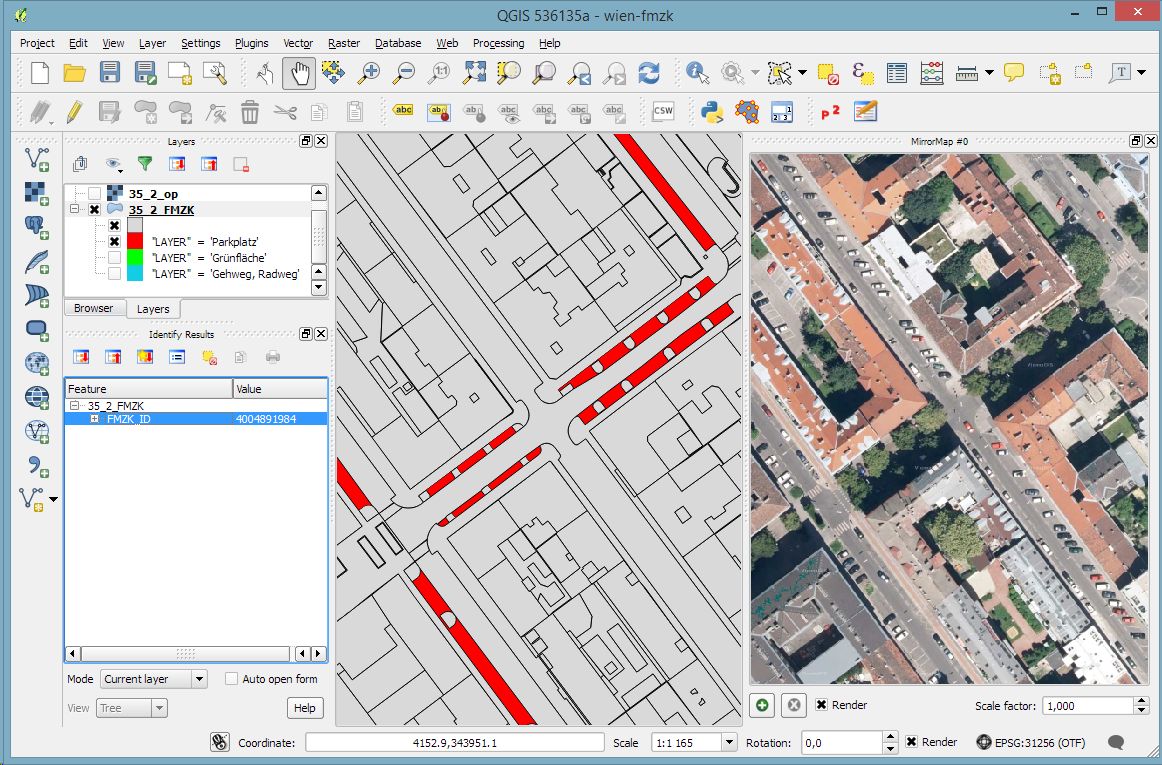Open the attribute table icon
Screen dimensions: 1162x765
pos(897,73)
